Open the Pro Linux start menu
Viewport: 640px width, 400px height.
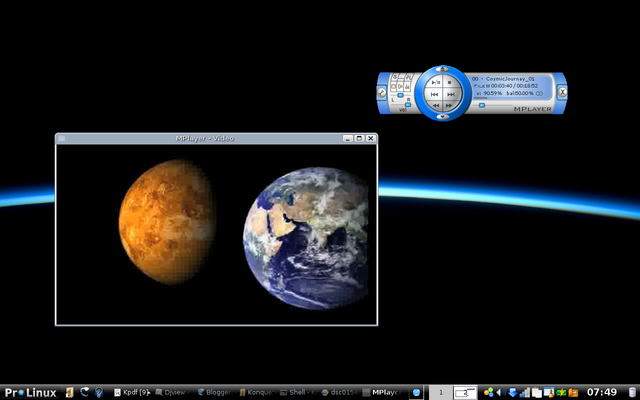click(30, 392)
